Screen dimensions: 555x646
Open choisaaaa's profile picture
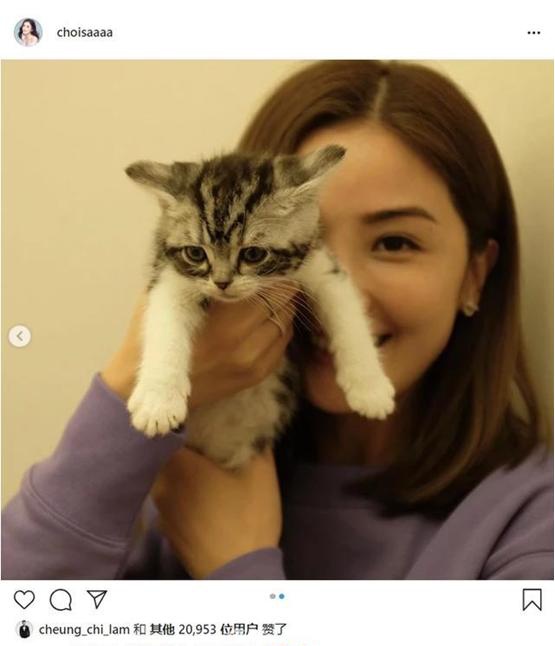point(28,32)
